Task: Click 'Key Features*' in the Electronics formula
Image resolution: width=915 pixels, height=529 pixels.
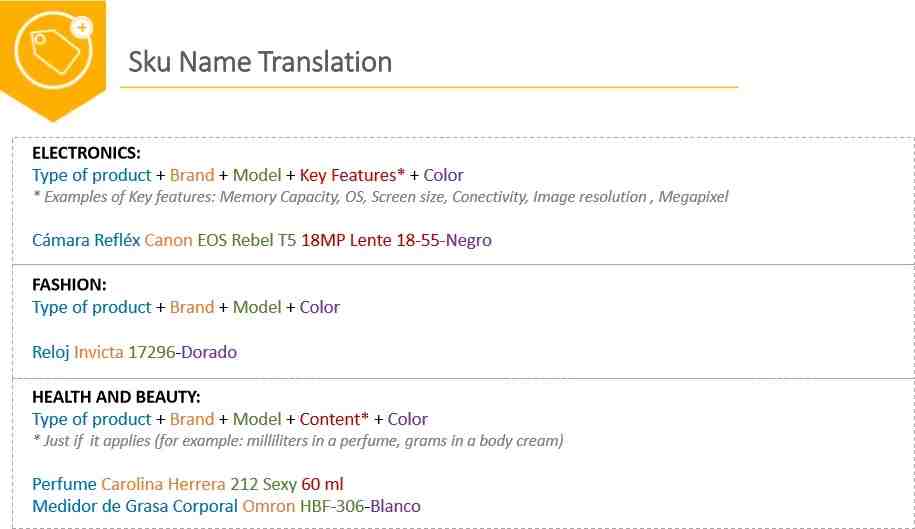Action: click(x=352, y=175)
